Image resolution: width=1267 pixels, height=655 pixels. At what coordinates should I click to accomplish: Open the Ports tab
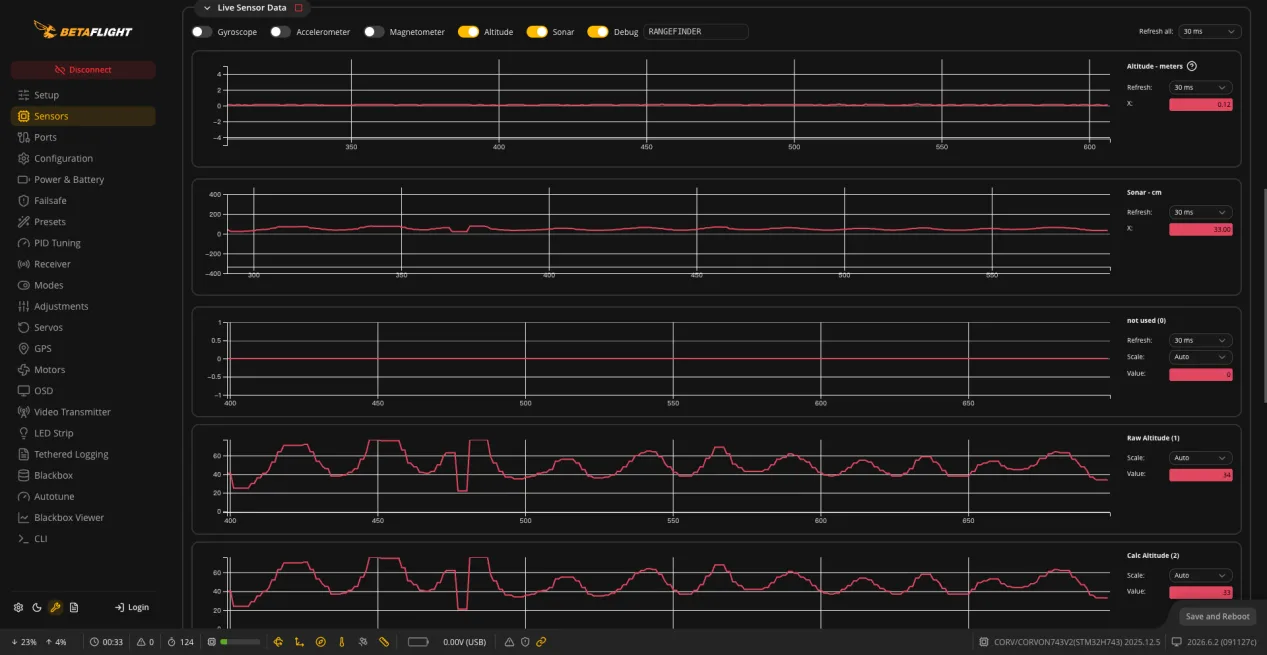tap(83, 137)
